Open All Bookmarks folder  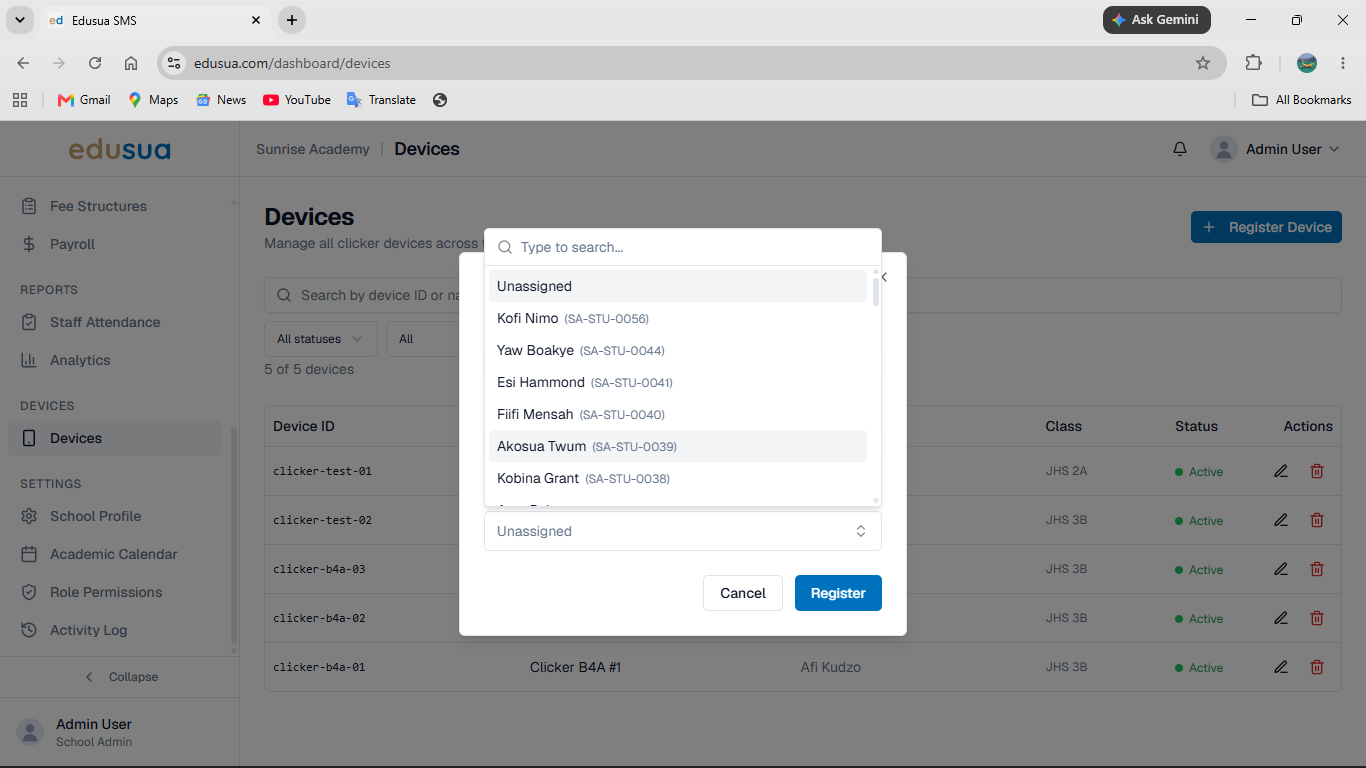1302,100
